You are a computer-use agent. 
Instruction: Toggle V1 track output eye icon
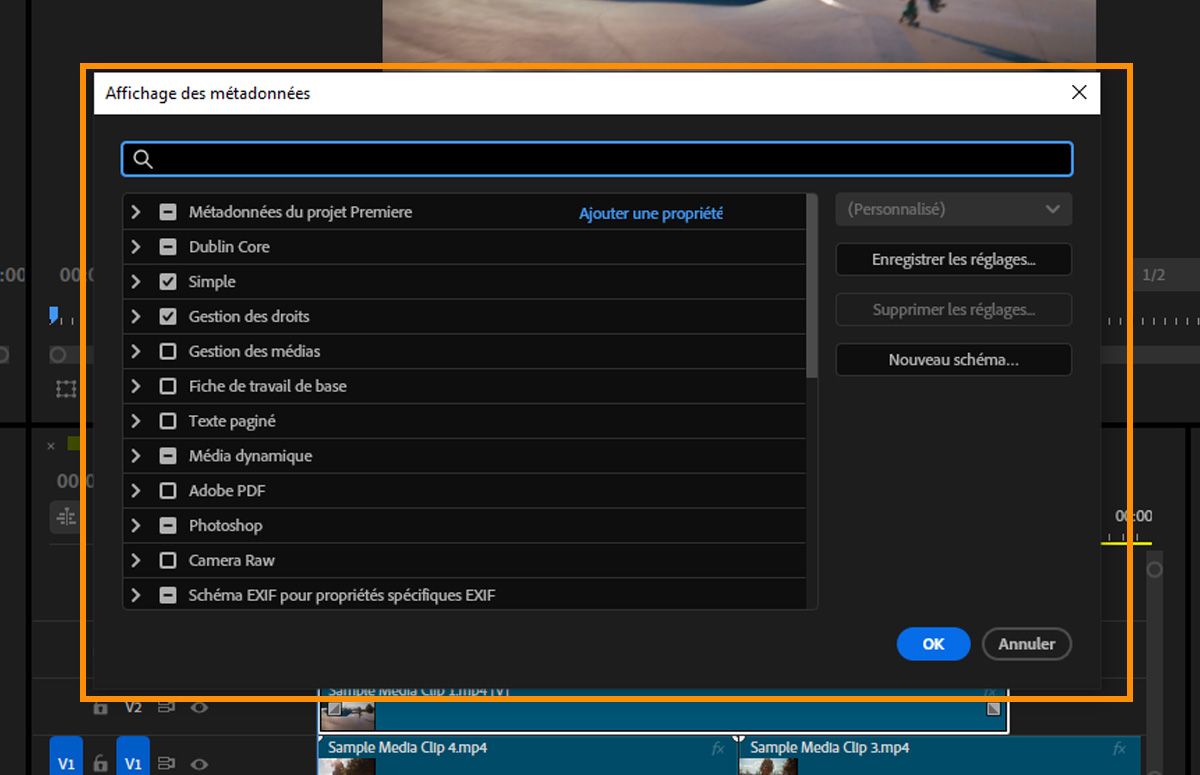click(199, 763)
